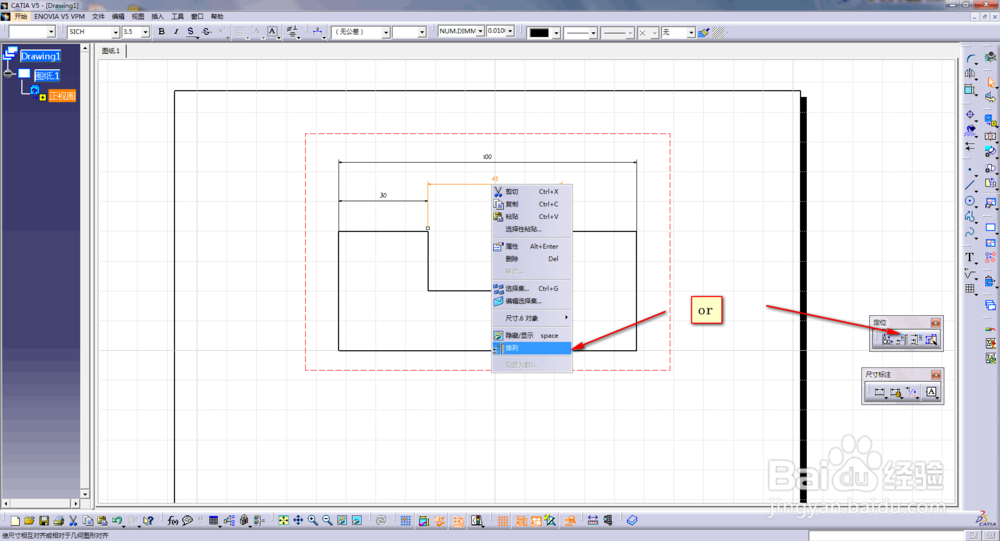Click the Open folder icon
The width and height of the screenshot is (1000, 541).
29,521
